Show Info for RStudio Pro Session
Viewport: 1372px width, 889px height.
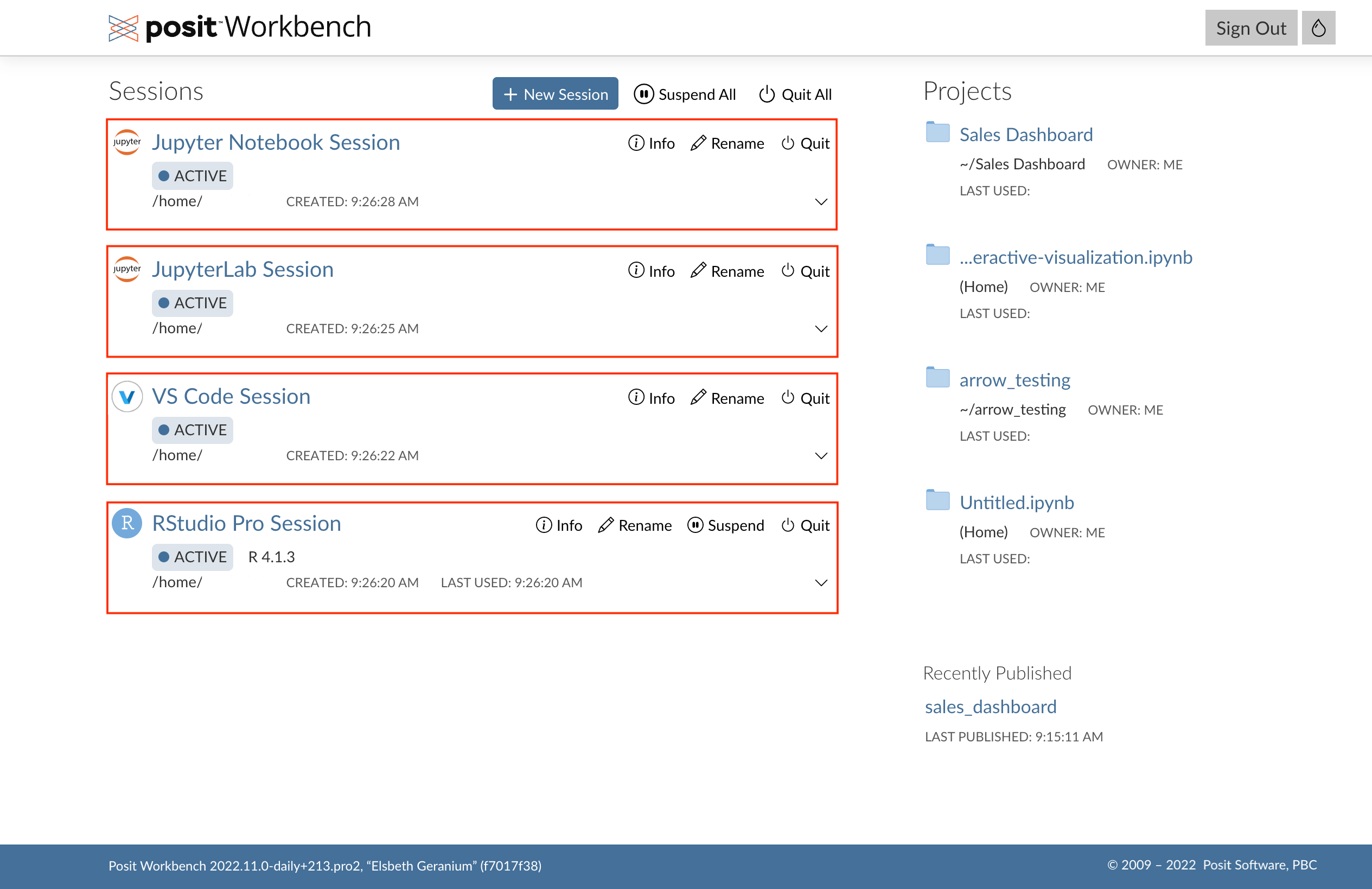click(559, 525)
